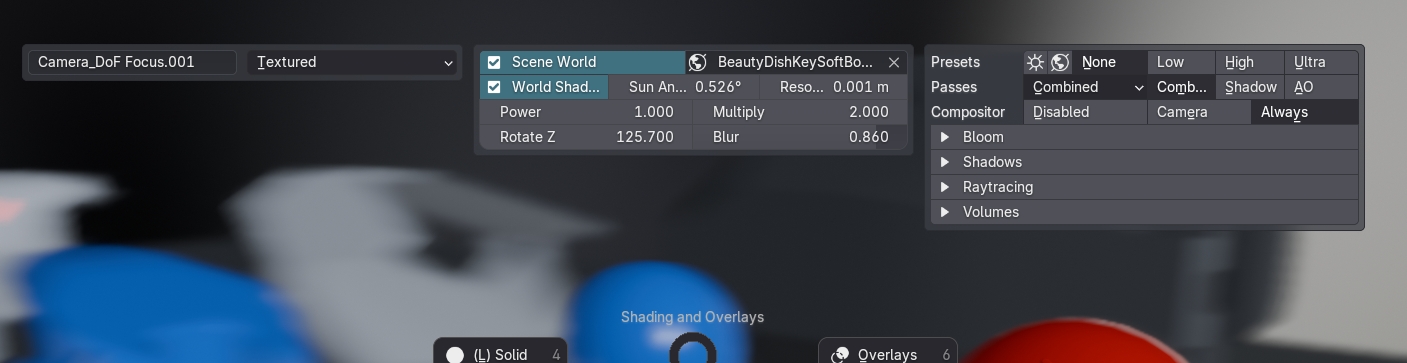
Task: Expand the Raytracing section
Action: pos(1145,187)
